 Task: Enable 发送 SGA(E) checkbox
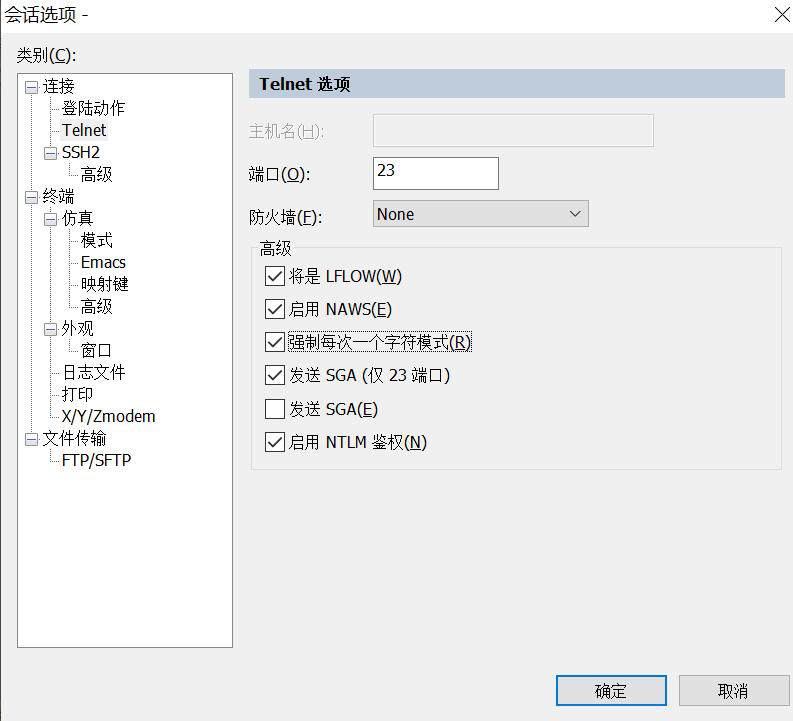point(275,409)
